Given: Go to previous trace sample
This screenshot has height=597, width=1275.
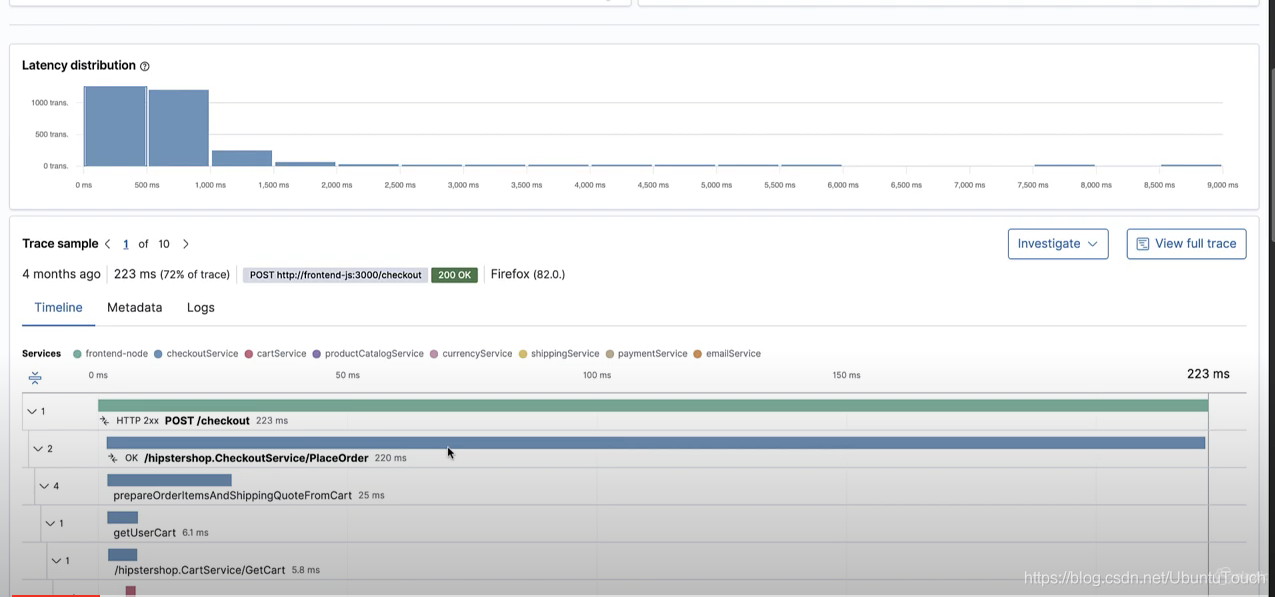Looking at the screenshot, I should coord(108,244).
